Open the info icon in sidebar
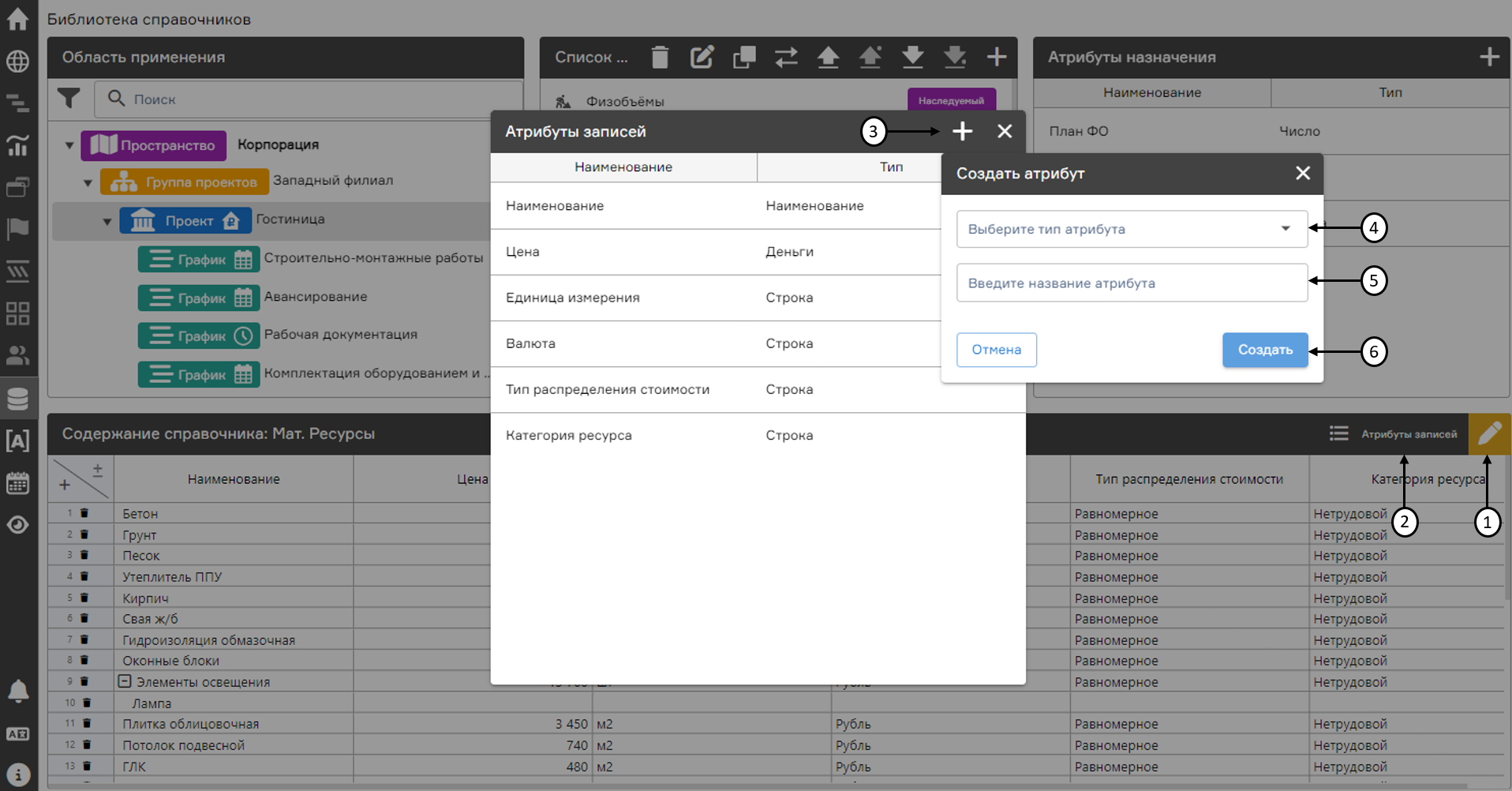Image resolution: width=1512 pixels, height=791 pixels. pos(17,775)
